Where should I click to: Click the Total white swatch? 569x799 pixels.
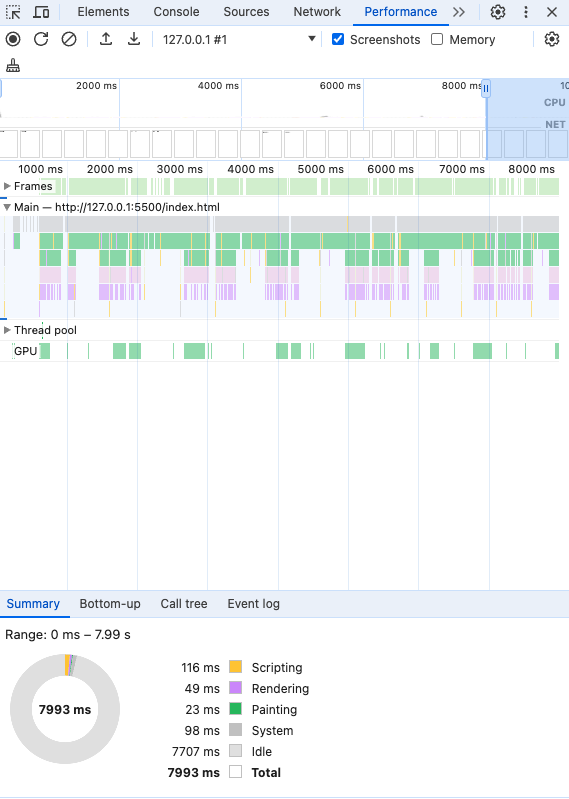[x=235, y=771]
